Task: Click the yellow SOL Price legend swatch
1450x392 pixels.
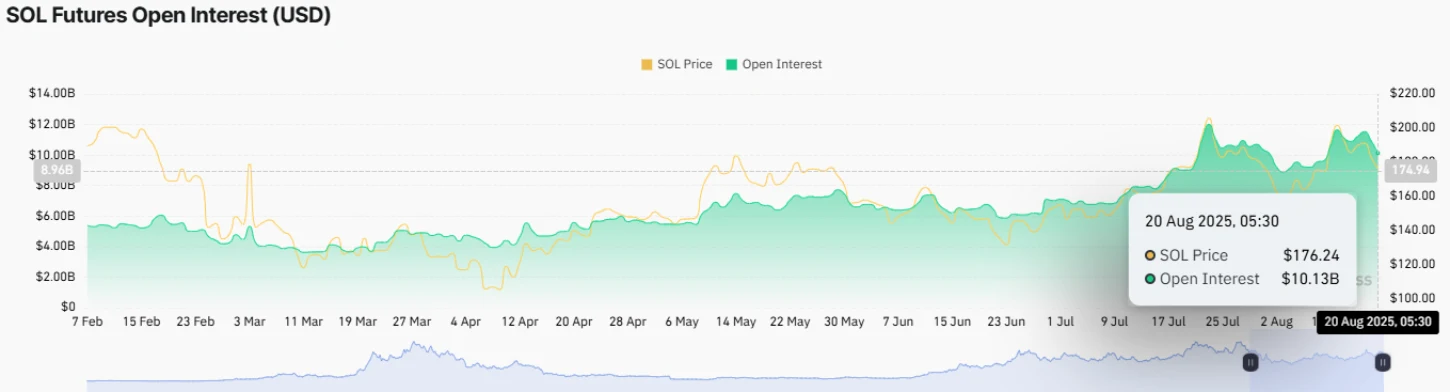Action: coord(646,64)
